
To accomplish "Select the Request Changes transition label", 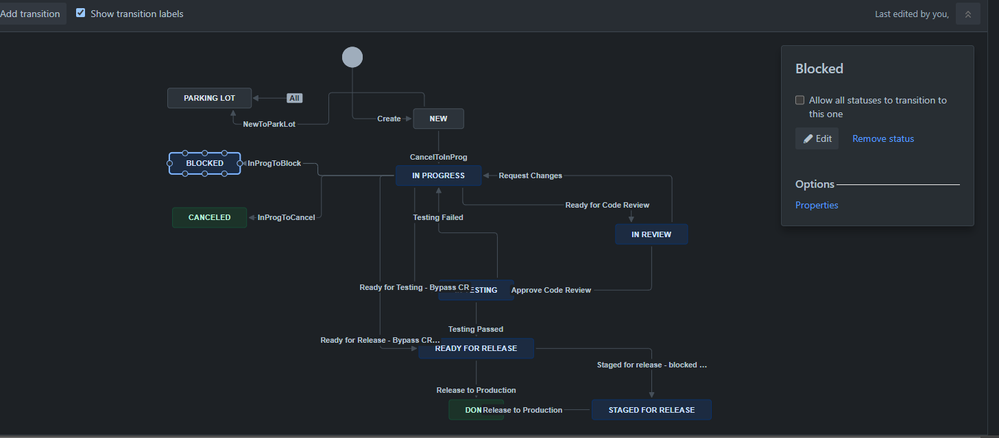I will click(x=530, y=175).
